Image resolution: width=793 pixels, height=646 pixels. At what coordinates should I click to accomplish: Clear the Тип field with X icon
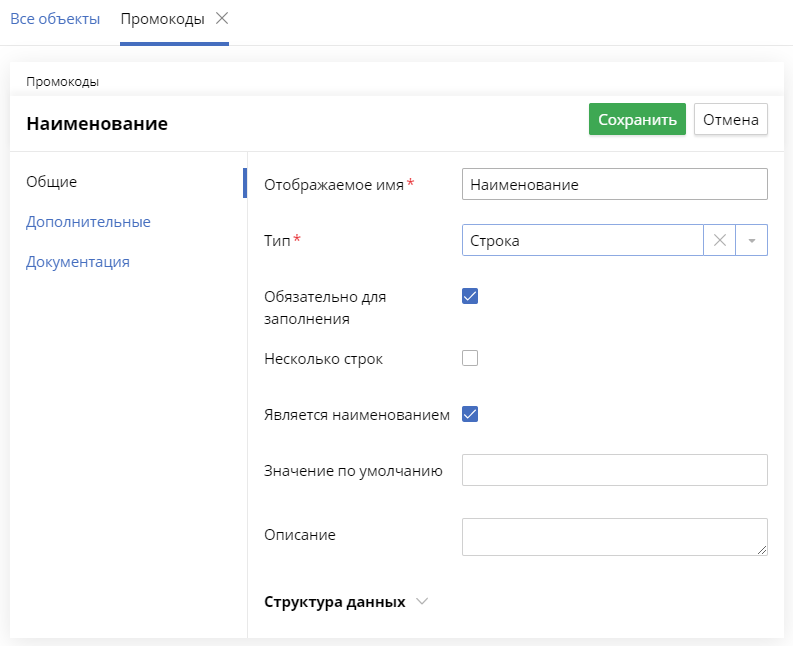[720, 240]
